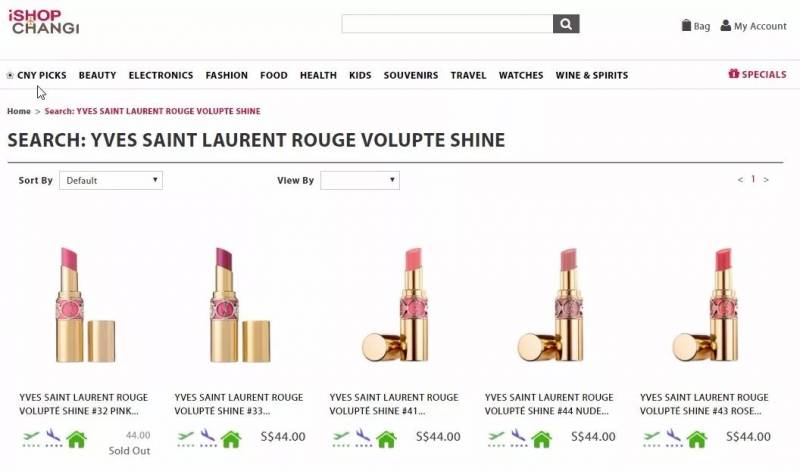Select the #41 lipstick product image
800x471 pixels.
(x=395, y=305)
